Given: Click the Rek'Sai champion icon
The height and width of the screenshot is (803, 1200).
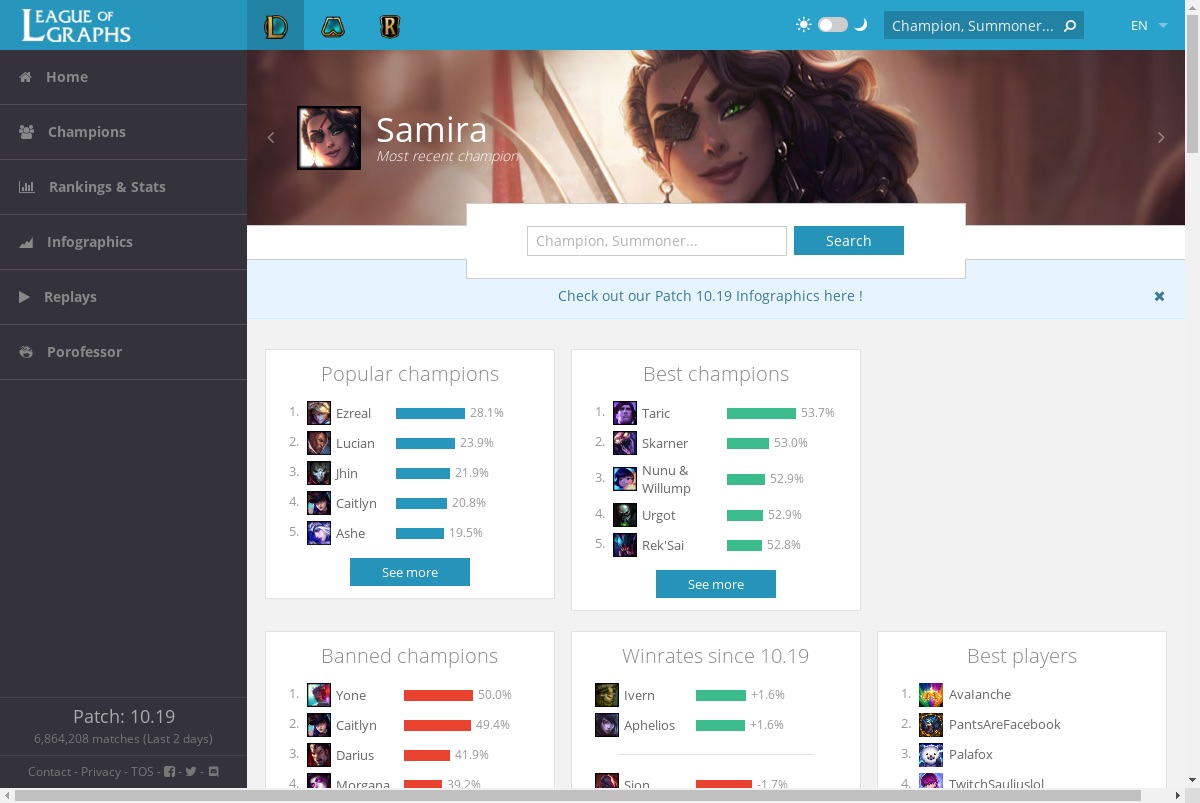Looking at the screenshot, I should tap(625, 545).
